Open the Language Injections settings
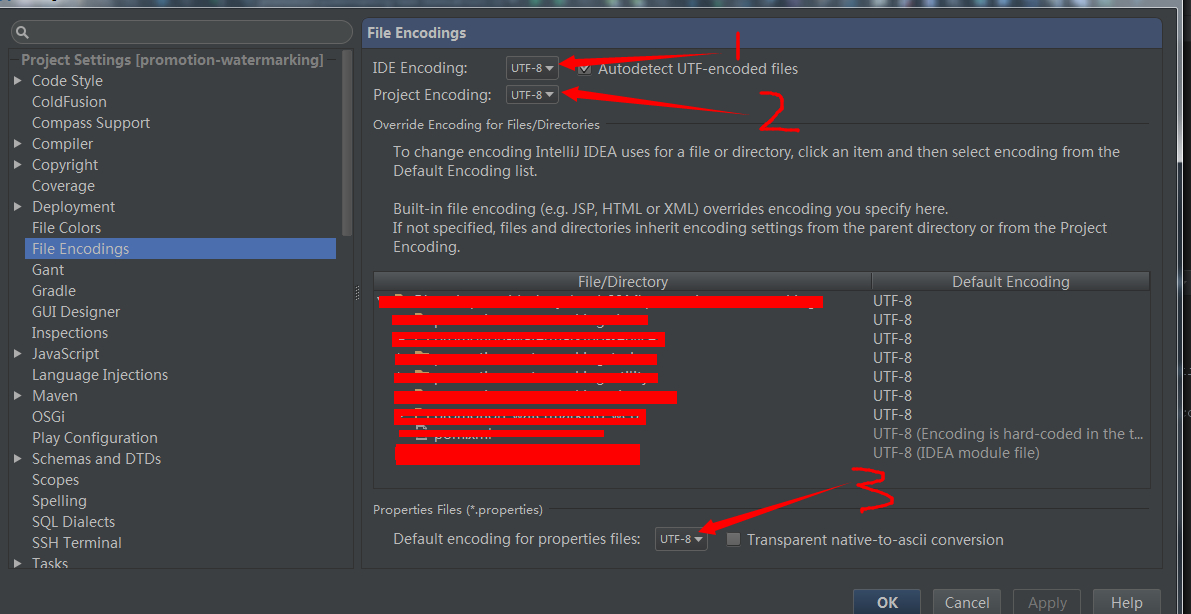This screenshot has width=1191, height=614. coord(100,375)
